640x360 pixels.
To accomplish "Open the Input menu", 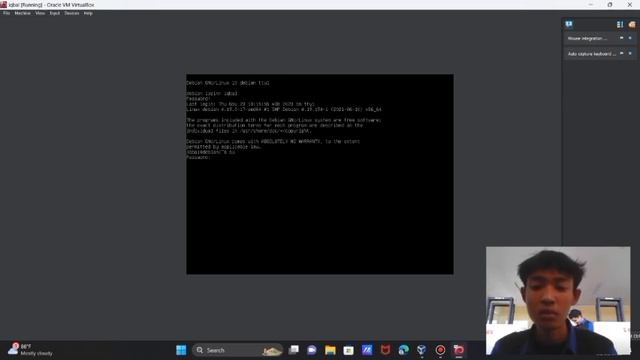I will 55,13.
